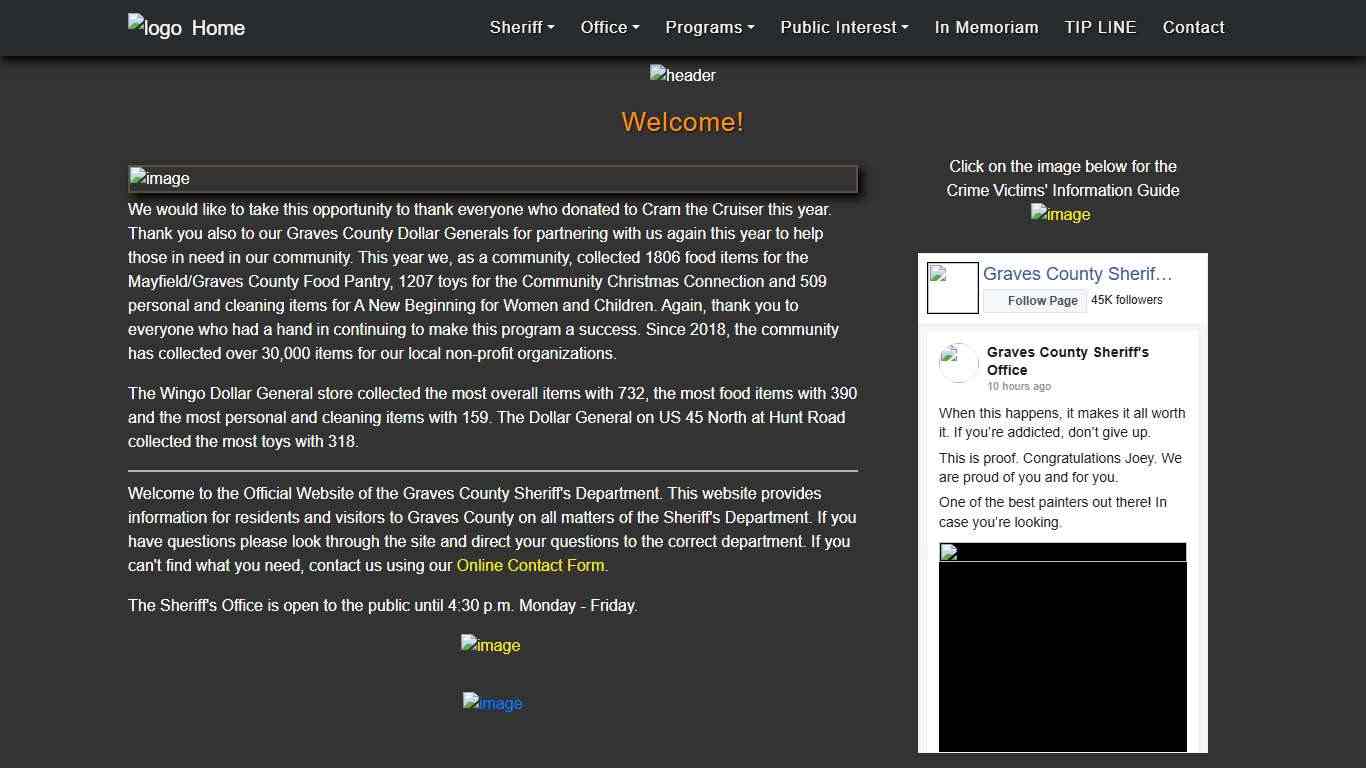This screenshot has width=1366, height=768.
Task: Click the Sheriff's Office post avatar
Action: tap(957, 362)
